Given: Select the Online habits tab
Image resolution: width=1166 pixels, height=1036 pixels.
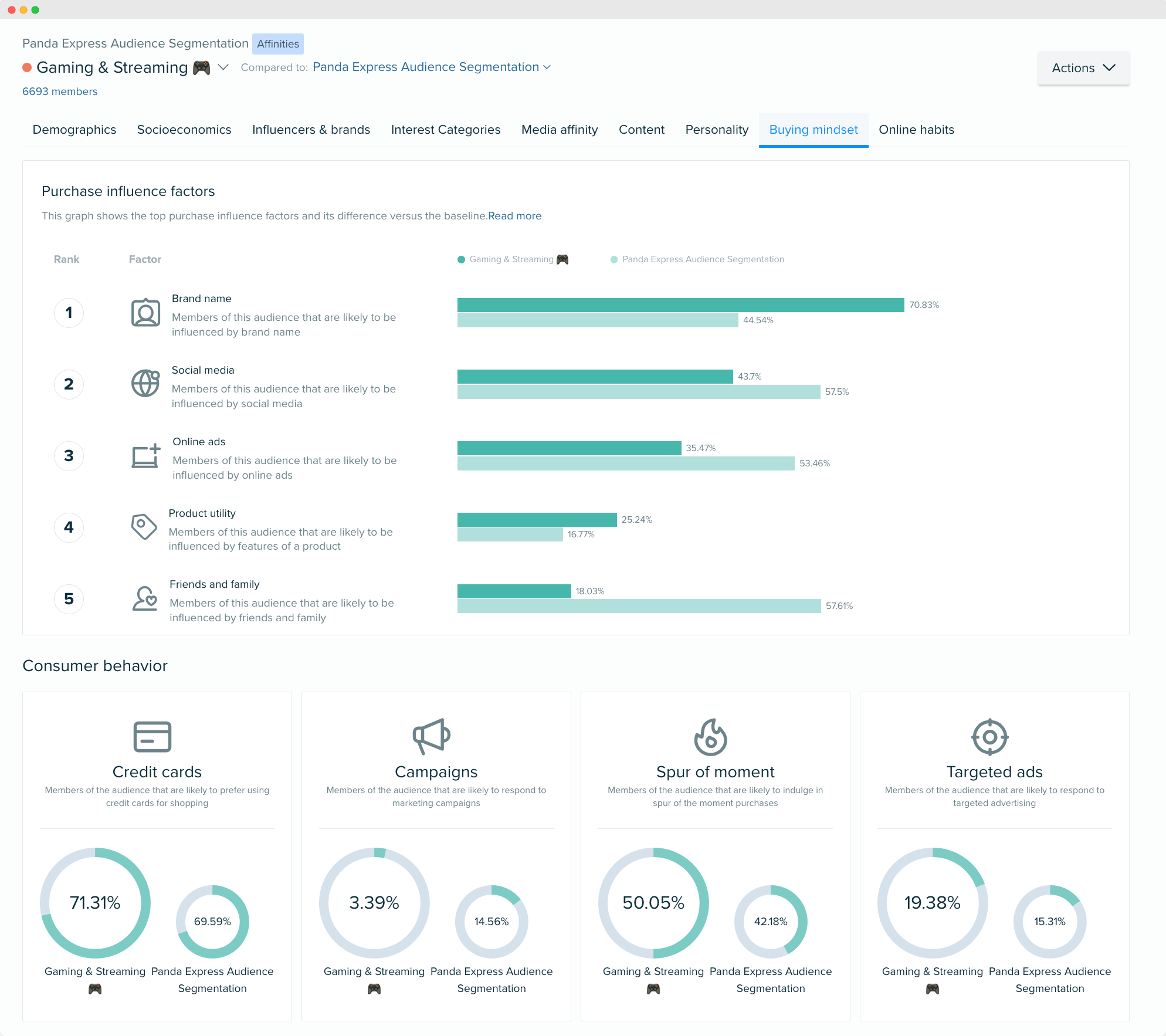Looking at the screenshot, I should point(916,129).
